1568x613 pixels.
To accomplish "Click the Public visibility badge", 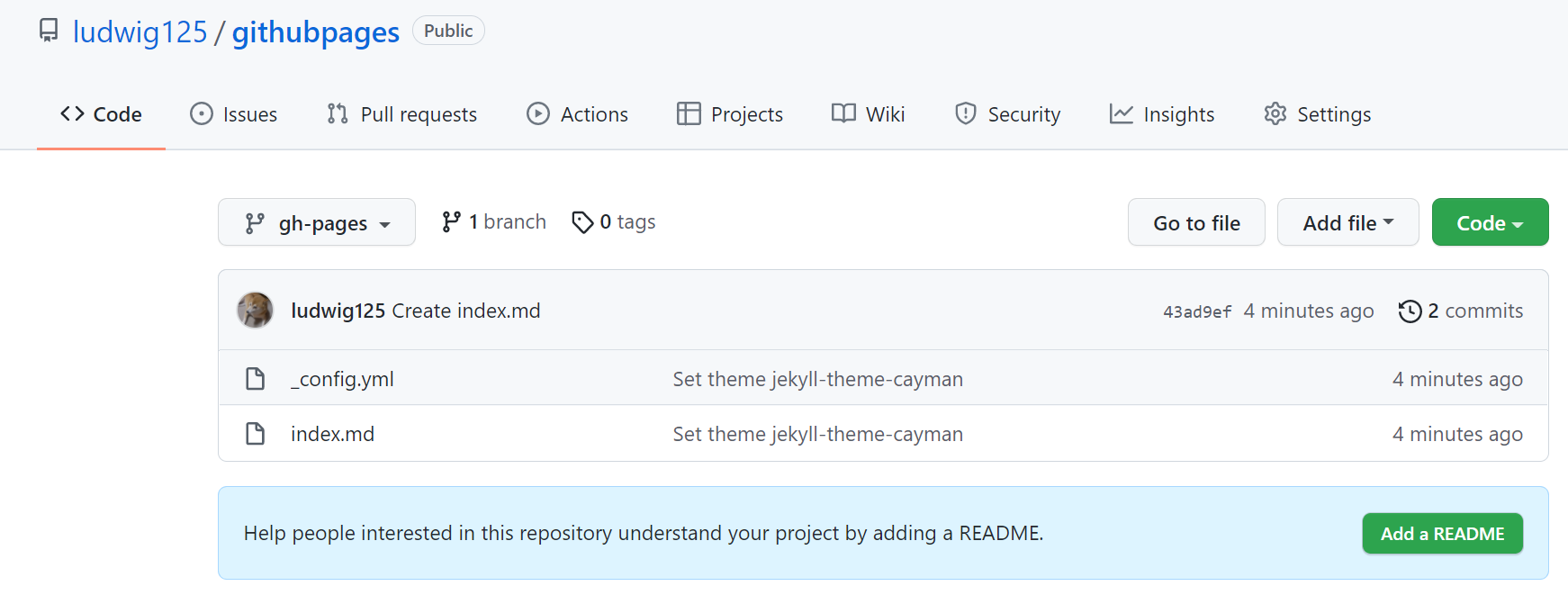I will click(x=448, y=31).
